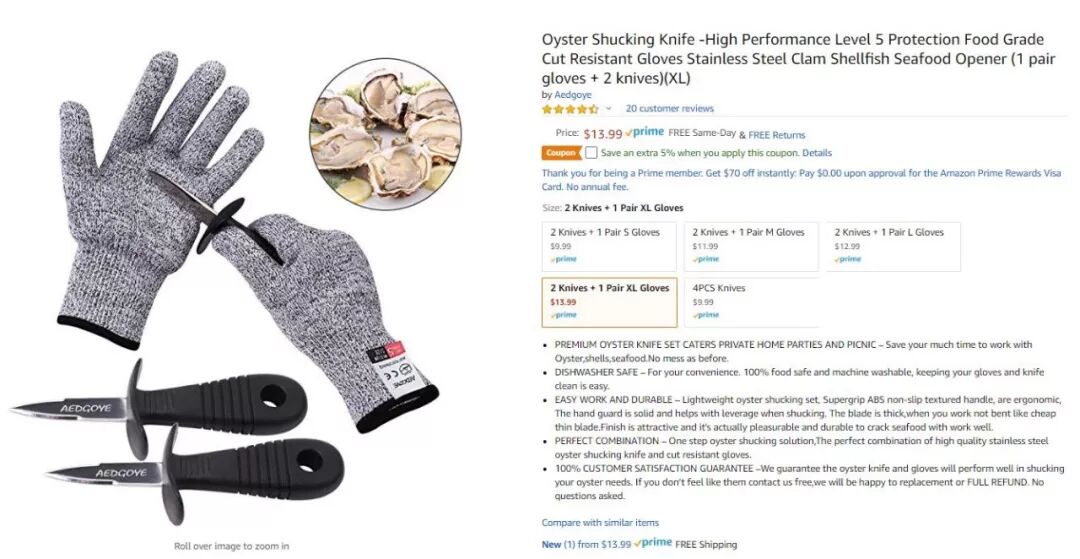Expand the ratings dropdown arrow beside stars
Image resolution: width=1080 pixels, height=559 pixels.
pos(608,109)
